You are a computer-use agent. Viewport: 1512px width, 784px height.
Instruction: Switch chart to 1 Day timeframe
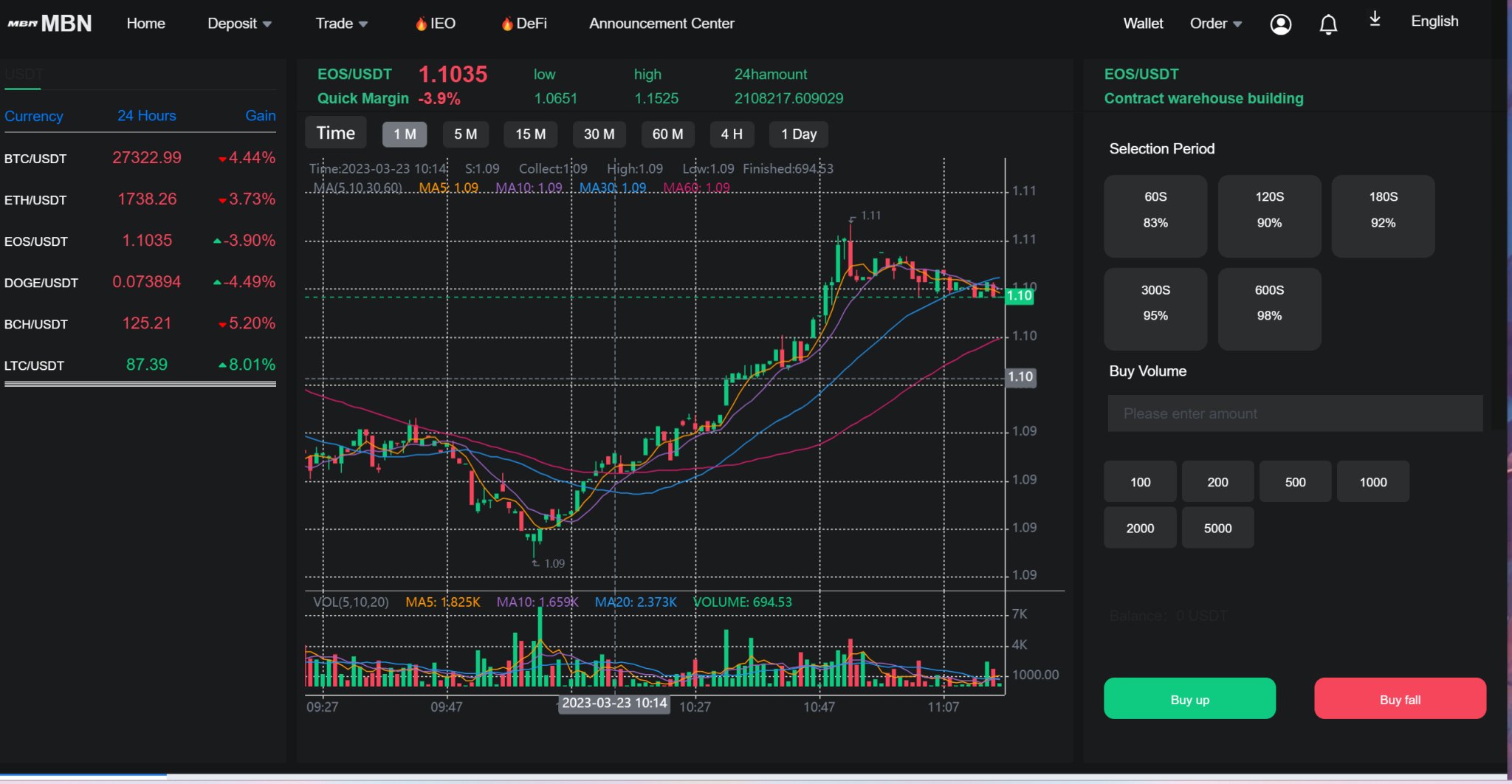[x=798, y=134]
